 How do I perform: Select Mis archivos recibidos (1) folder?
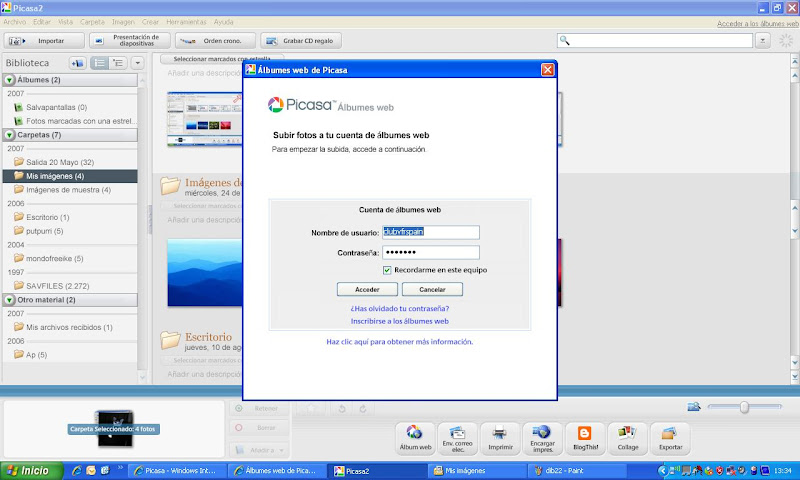pos(63,327)
